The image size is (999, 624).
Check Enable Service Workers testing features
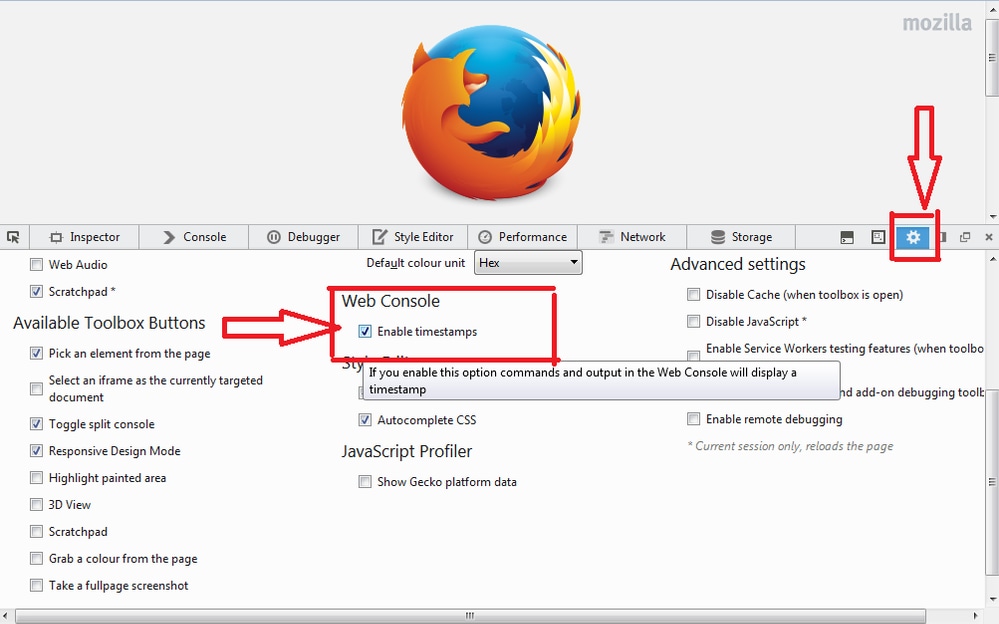click(693, 355)
